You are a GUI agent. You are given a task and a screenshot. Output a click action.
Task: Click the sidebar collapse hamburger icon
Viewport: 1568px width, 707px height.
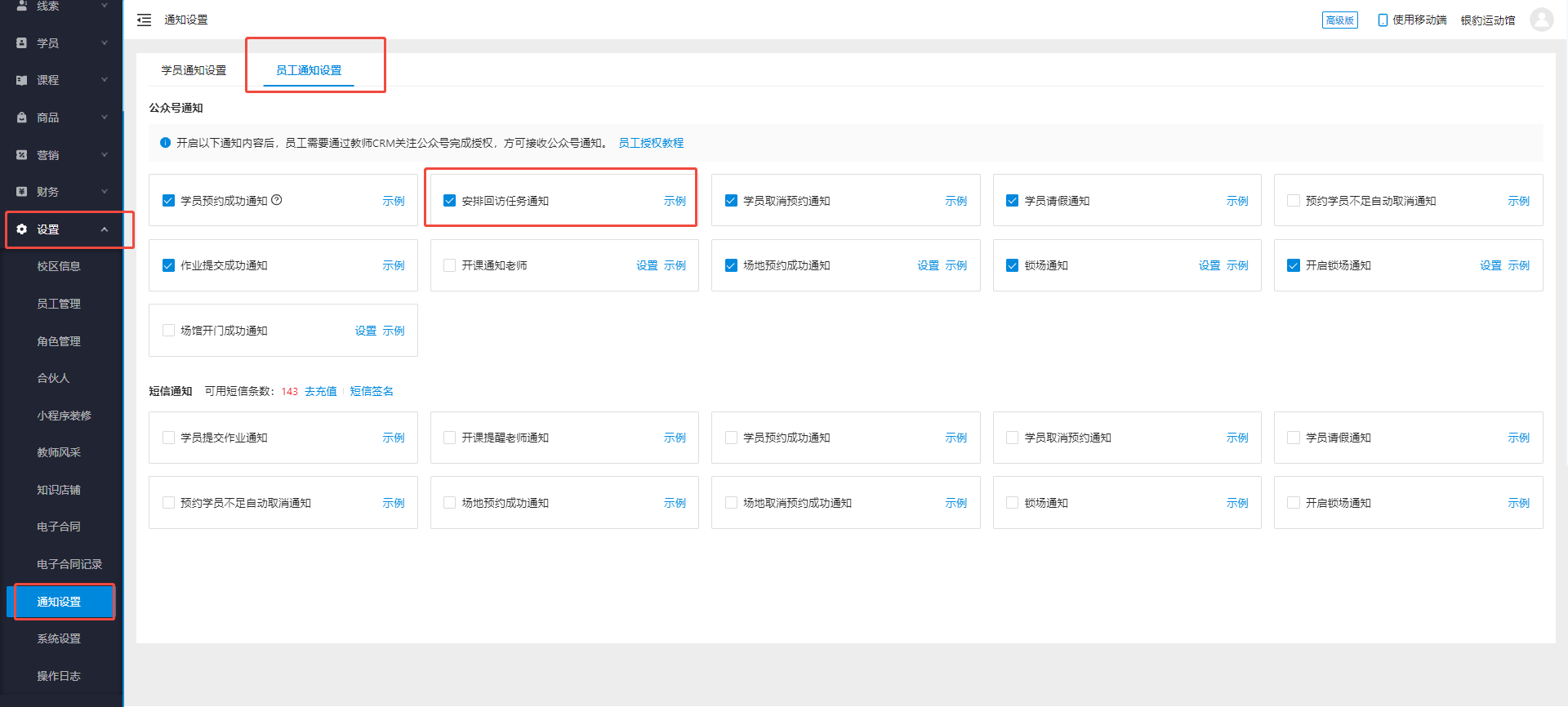point(144,20)
